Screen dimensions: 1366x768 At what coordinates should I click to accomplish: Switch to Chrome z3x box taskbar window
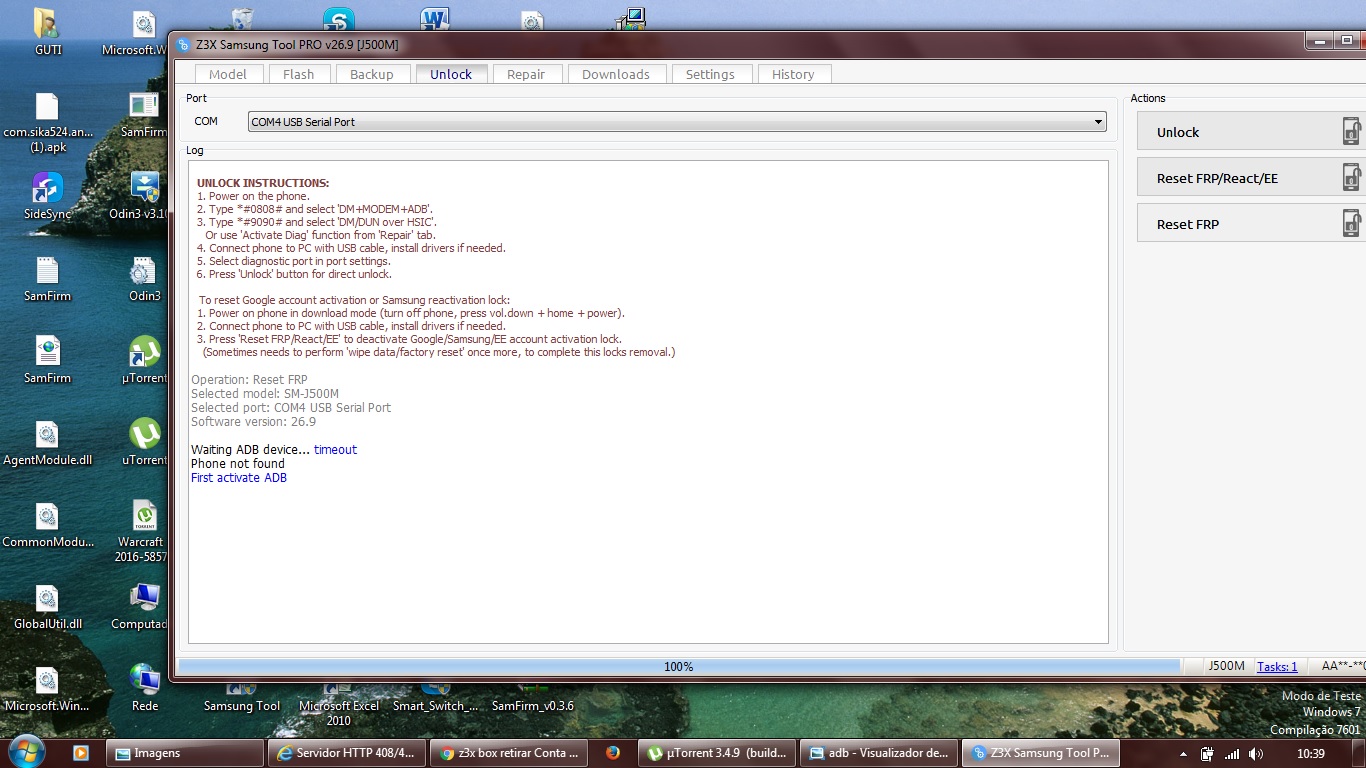click(x=509, y=753)
